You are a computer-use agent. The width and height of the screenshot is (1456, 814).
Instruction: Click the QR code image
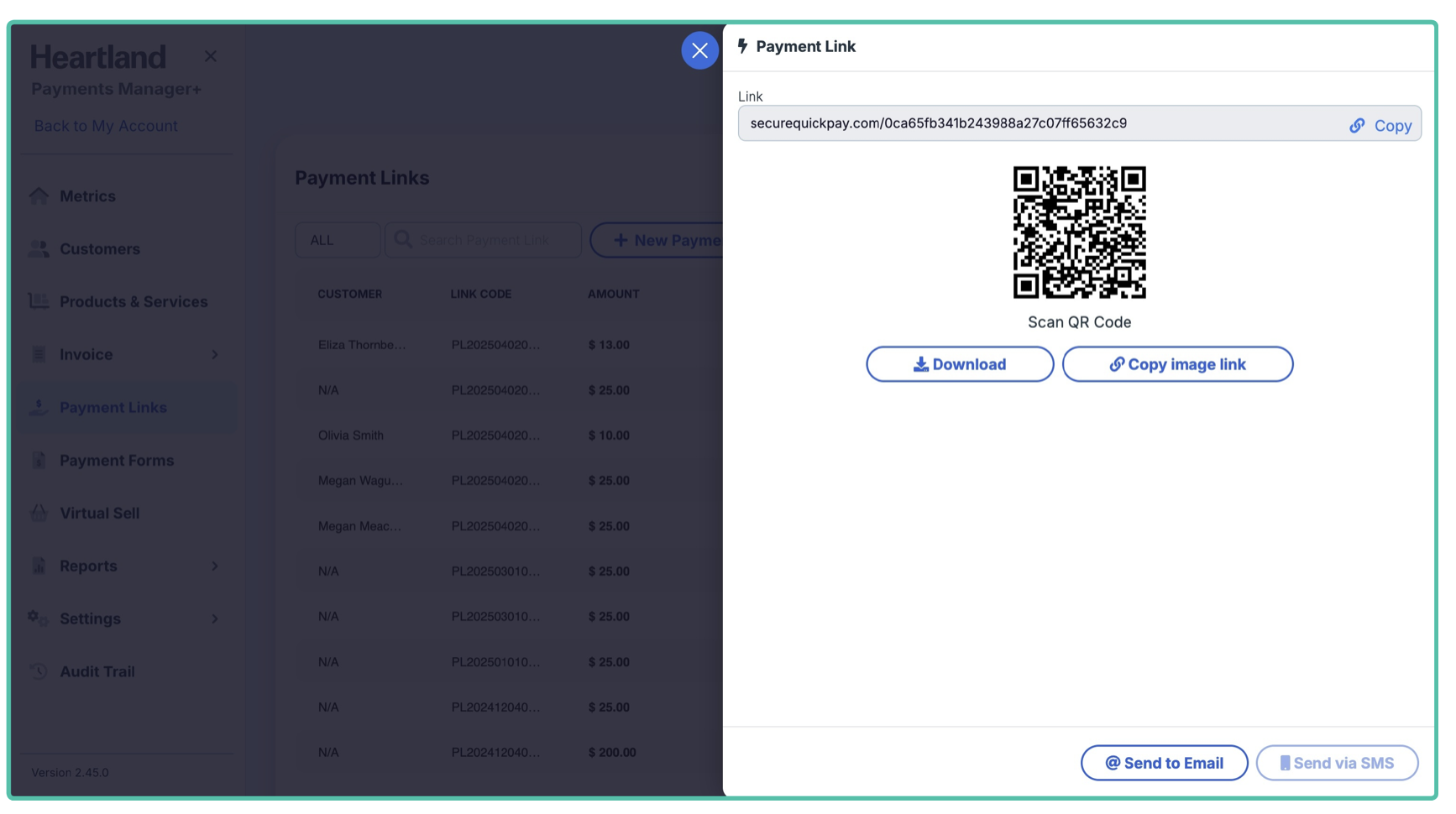coord(1079,232)
